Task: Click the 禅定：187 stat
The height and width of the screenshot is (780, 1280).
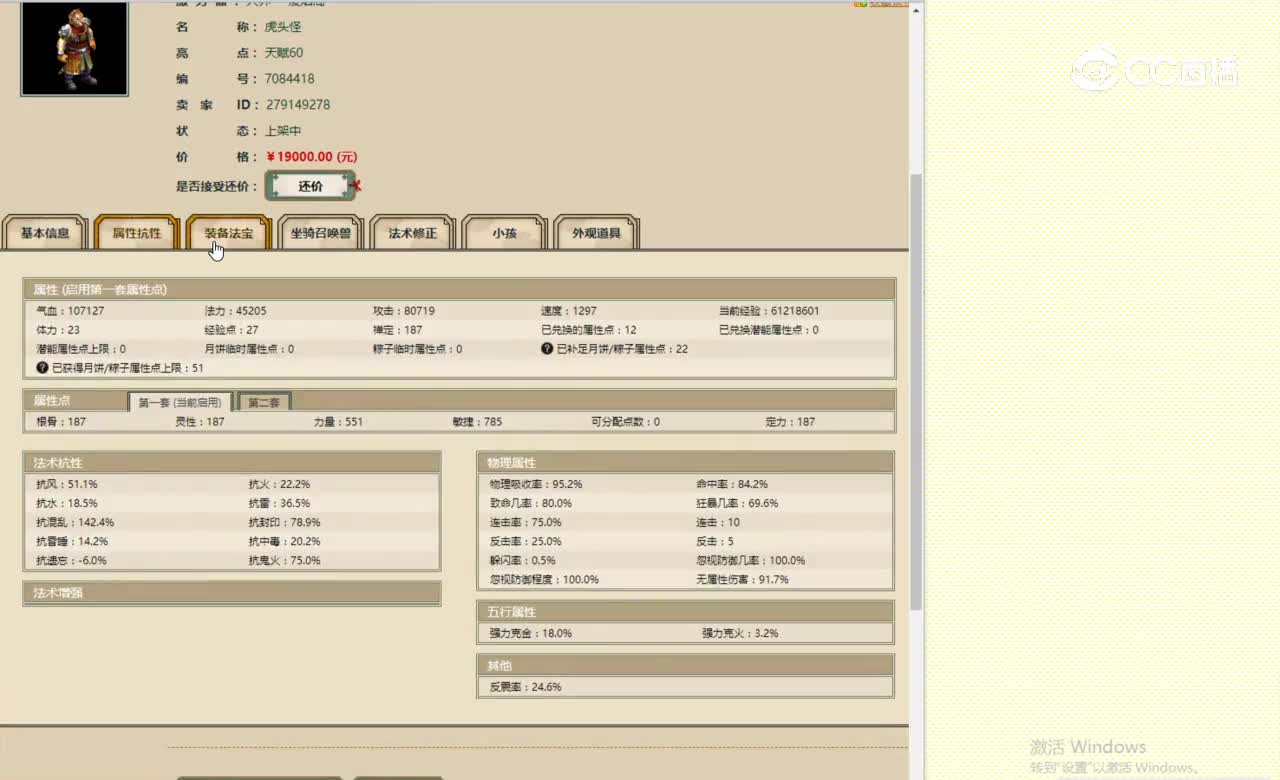Action: pos(398,330)
